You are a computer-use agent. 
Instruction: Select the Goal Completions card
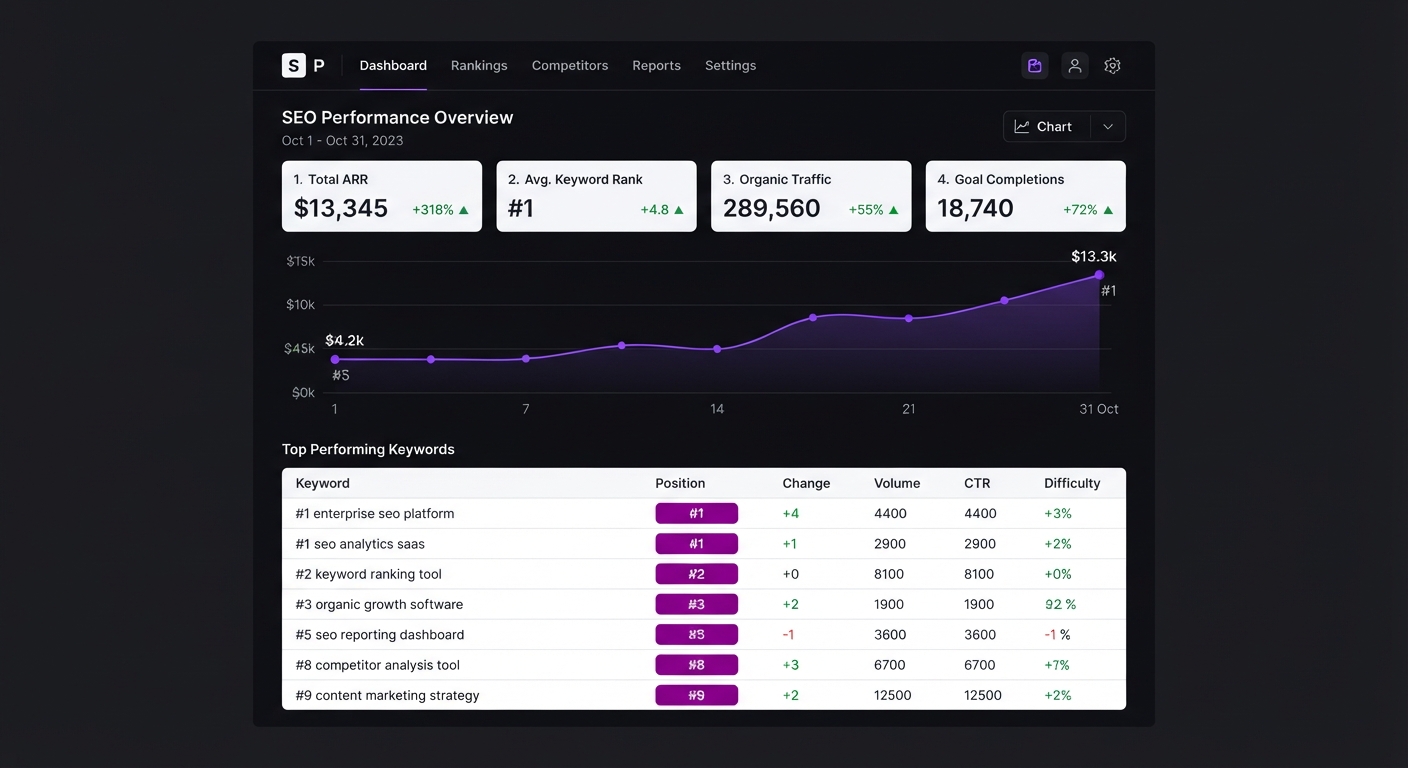[1025, 196]
